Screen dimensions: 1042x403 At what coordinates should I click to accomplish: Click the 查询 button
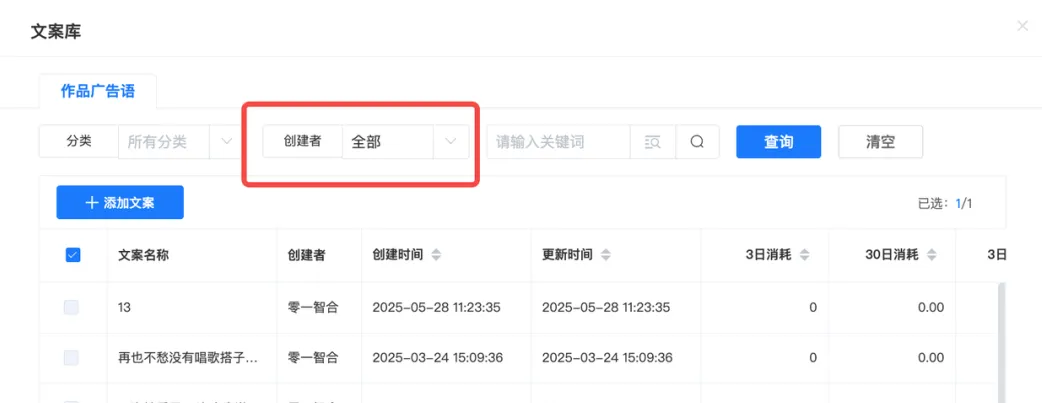pos(778,142)
